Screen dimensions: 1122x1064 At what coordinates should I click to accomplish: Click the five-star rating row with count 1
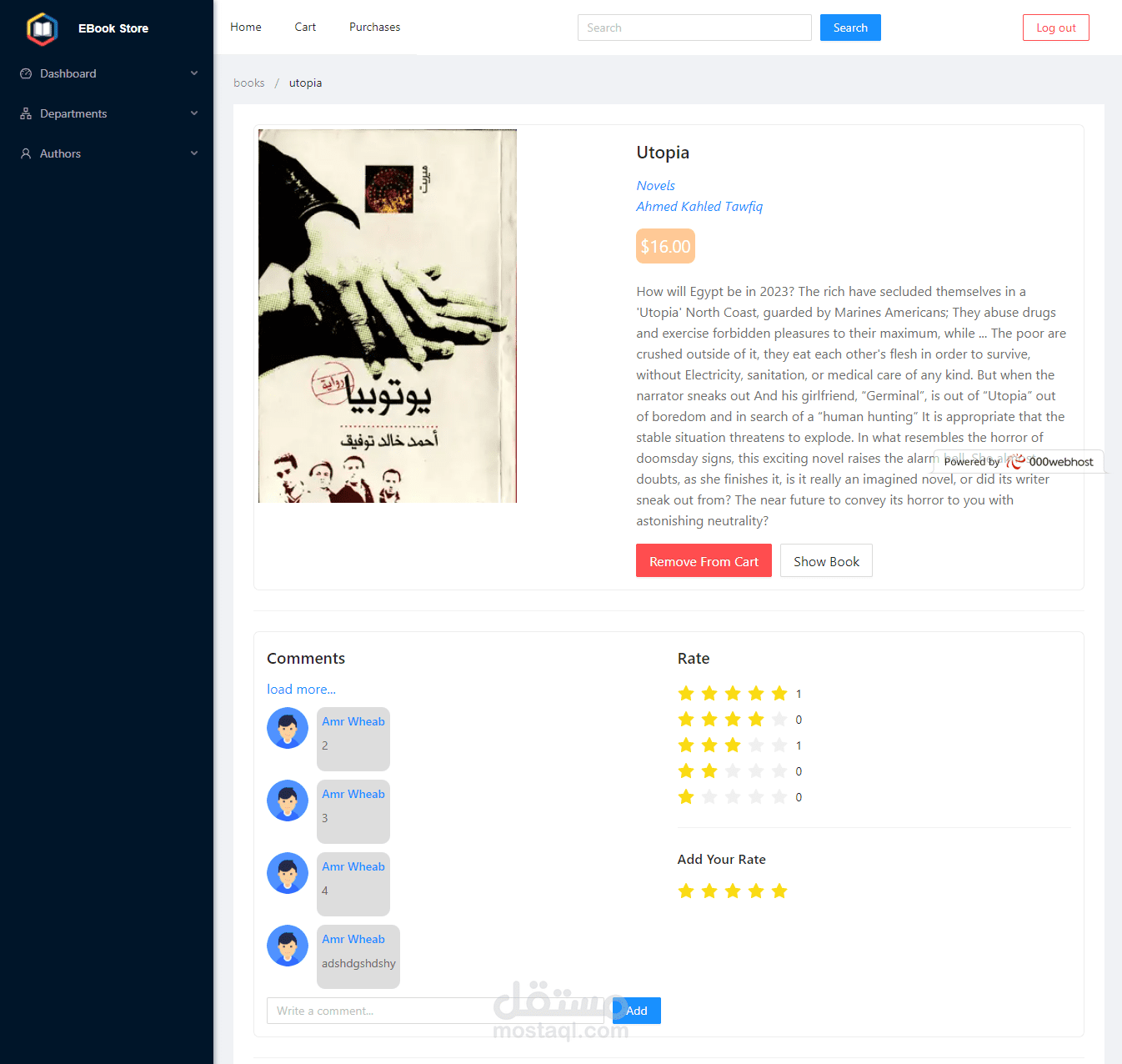point(740,694)
